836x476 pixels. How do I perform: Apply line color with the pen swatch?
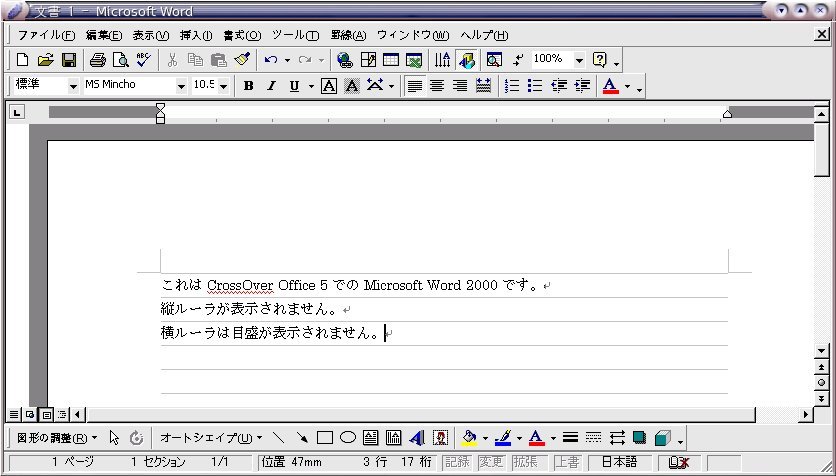point(503,438)
